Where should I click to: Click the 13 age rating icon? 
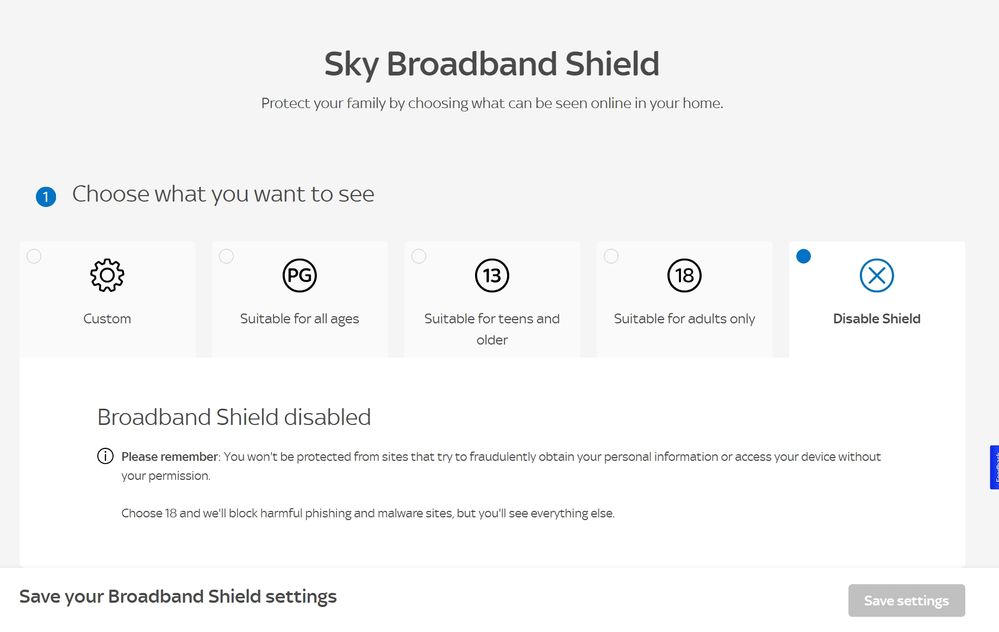click(491, 275)
